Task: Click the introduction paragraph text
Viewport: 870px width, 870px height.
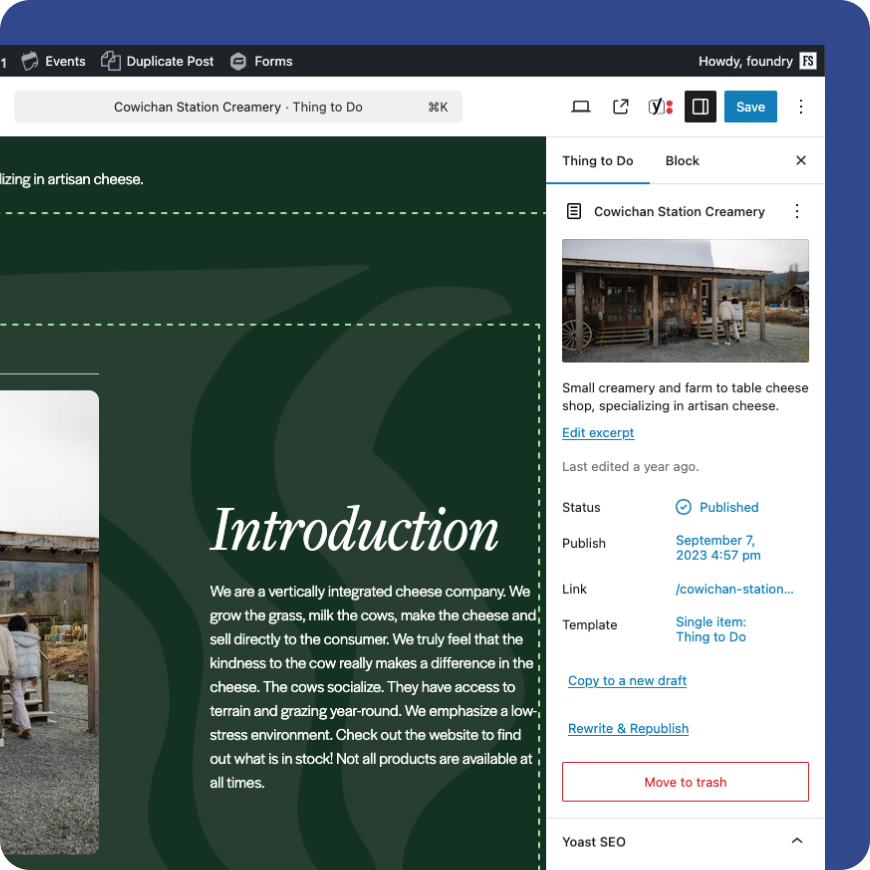Action: [x=373, y=687]
